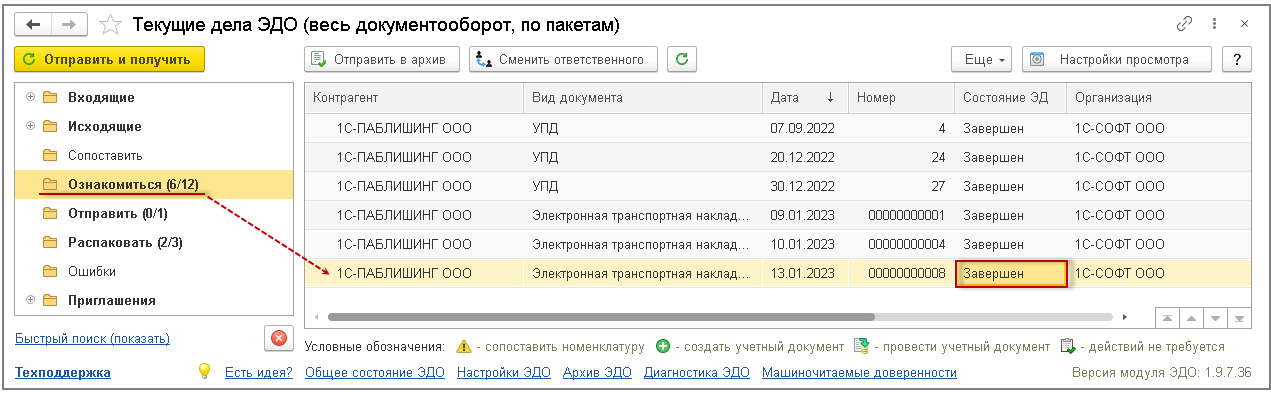Click scrollbar right arrow under the table

click(x=1125, y=317)
